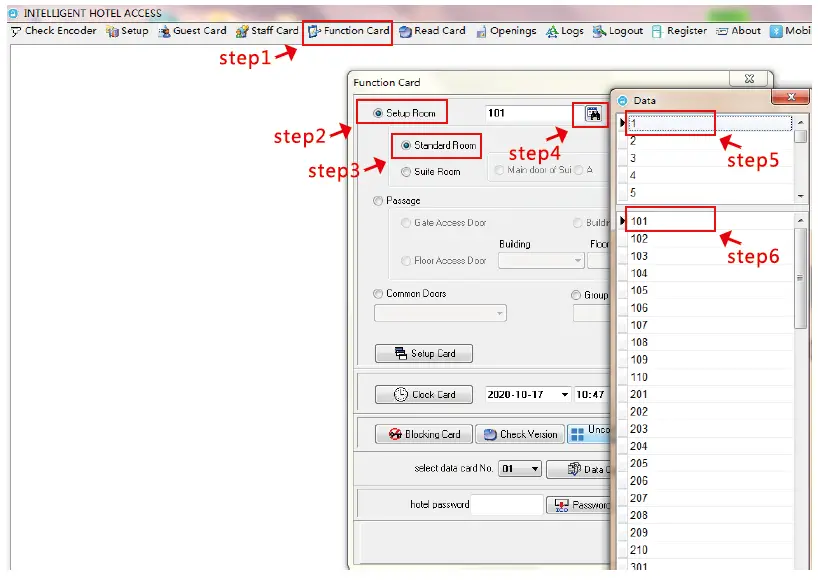Viewport: 818px width, 580px height.
Task: Click the Setup Card button
Action: coord(424,354)
